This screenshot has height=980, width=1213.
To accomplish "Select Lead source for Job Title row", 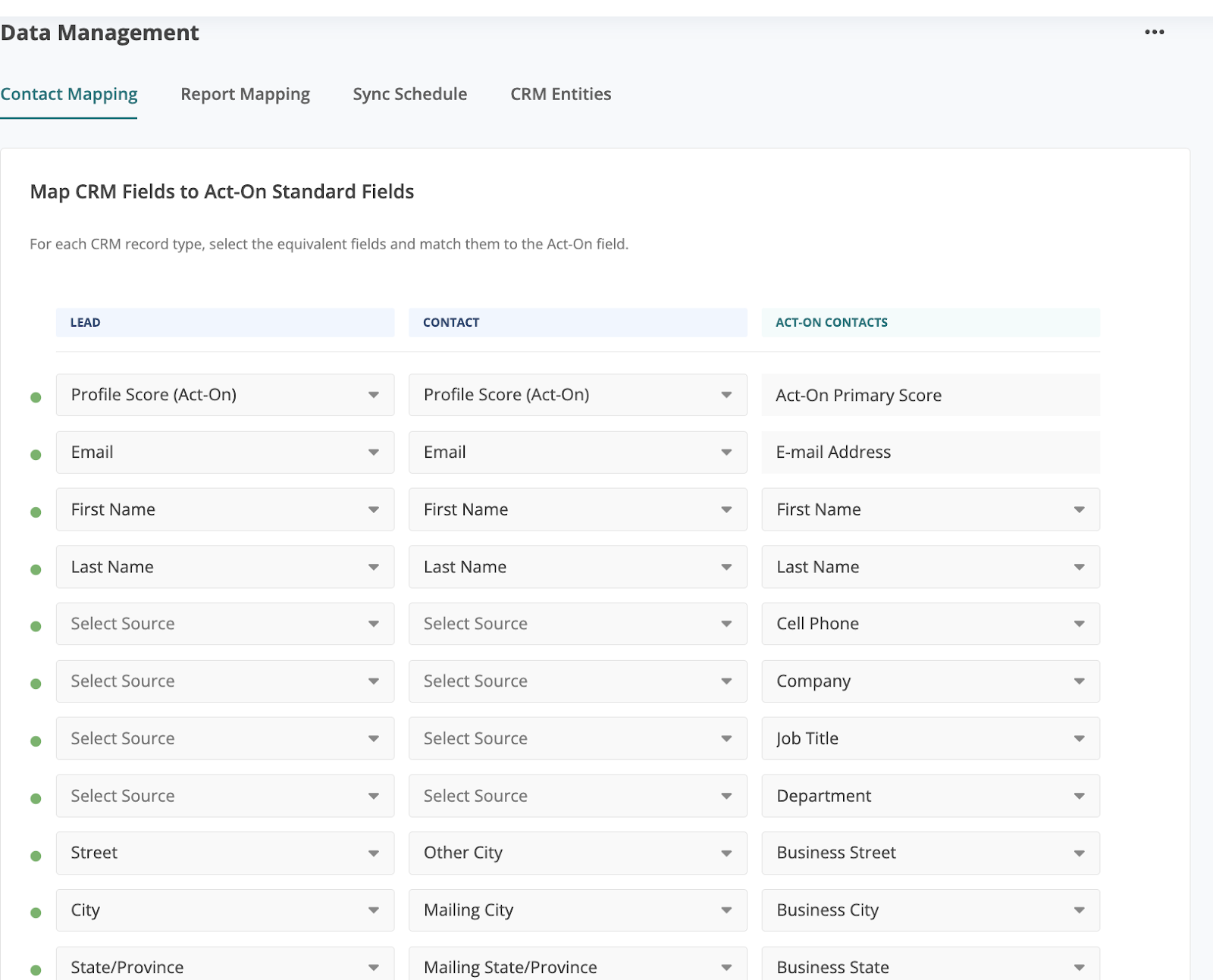I will pos(225,738).
